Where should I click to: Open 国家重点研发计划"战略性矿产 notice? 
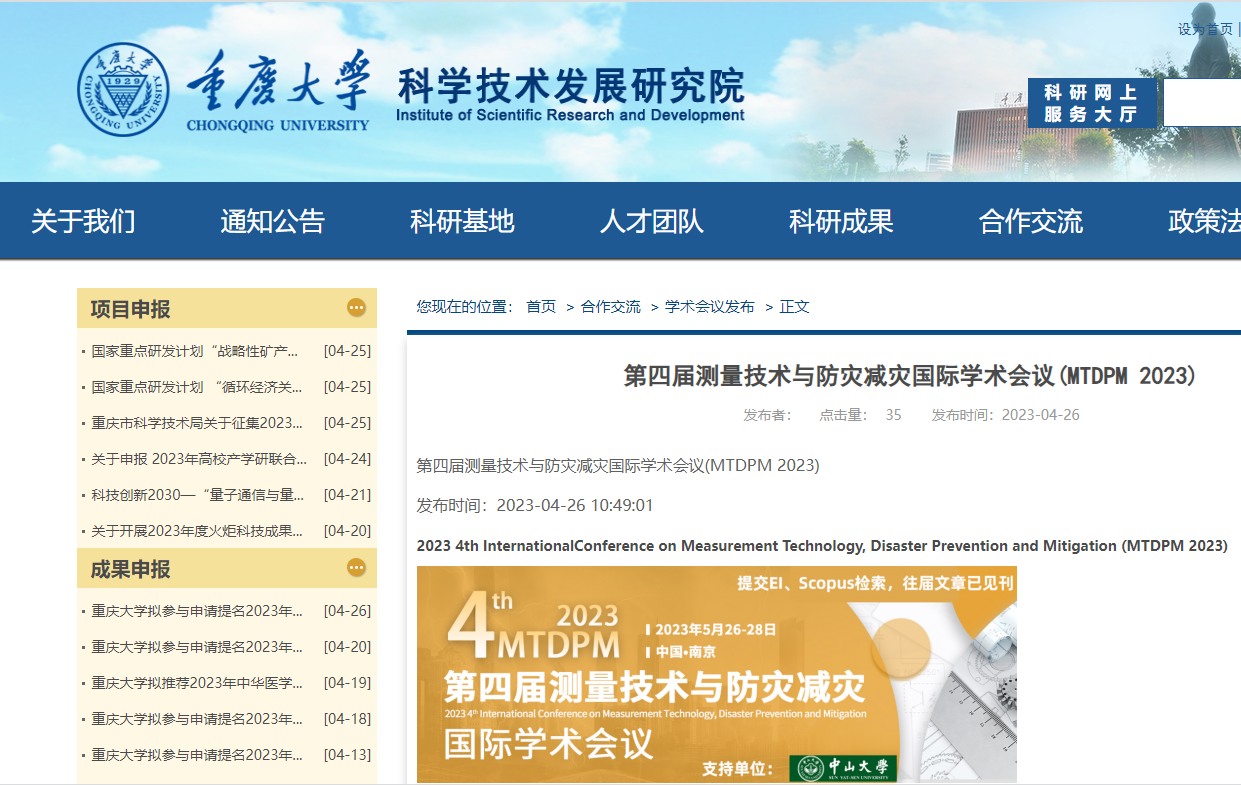195,351
